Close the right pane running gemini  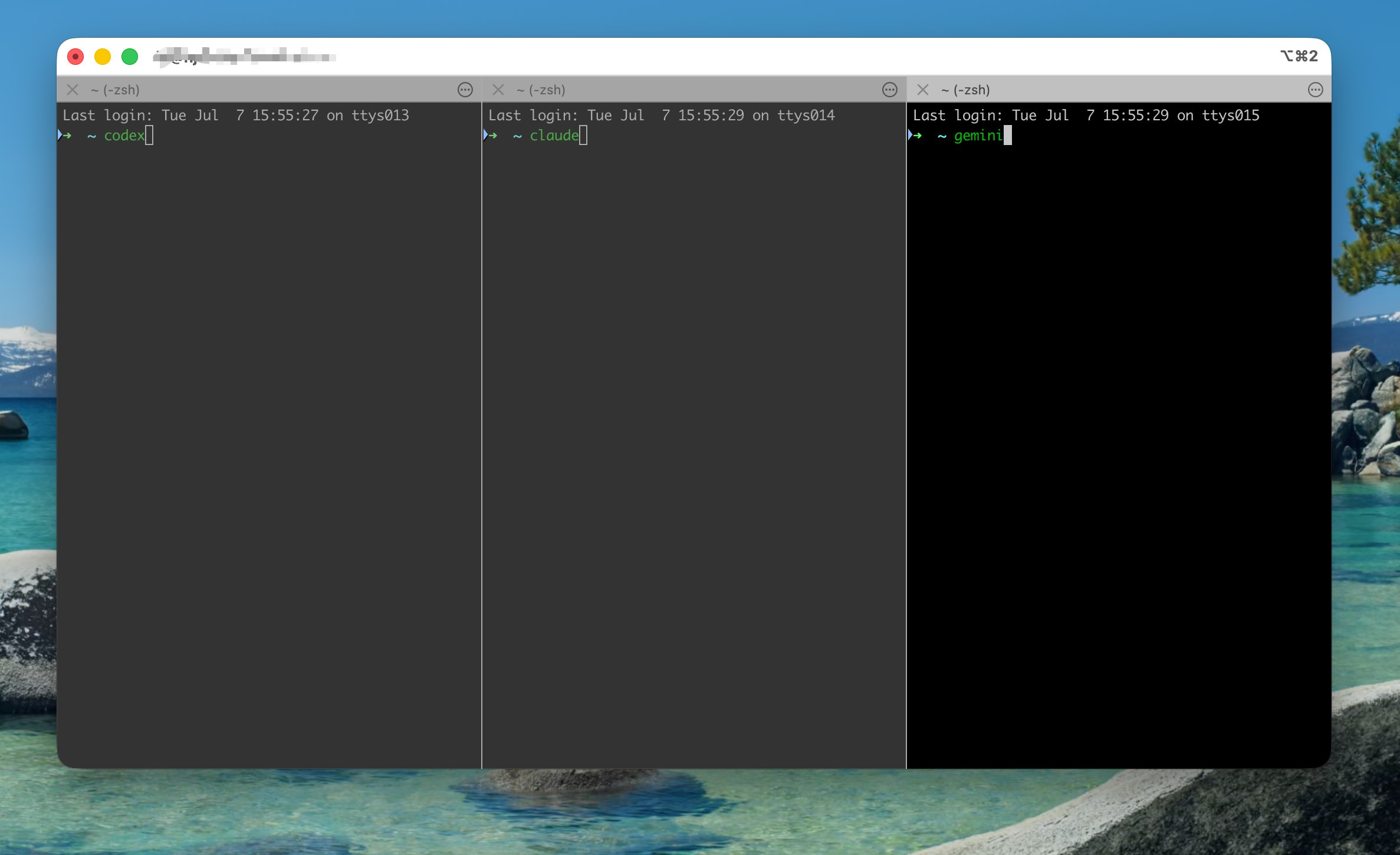[x=923, y=90]
